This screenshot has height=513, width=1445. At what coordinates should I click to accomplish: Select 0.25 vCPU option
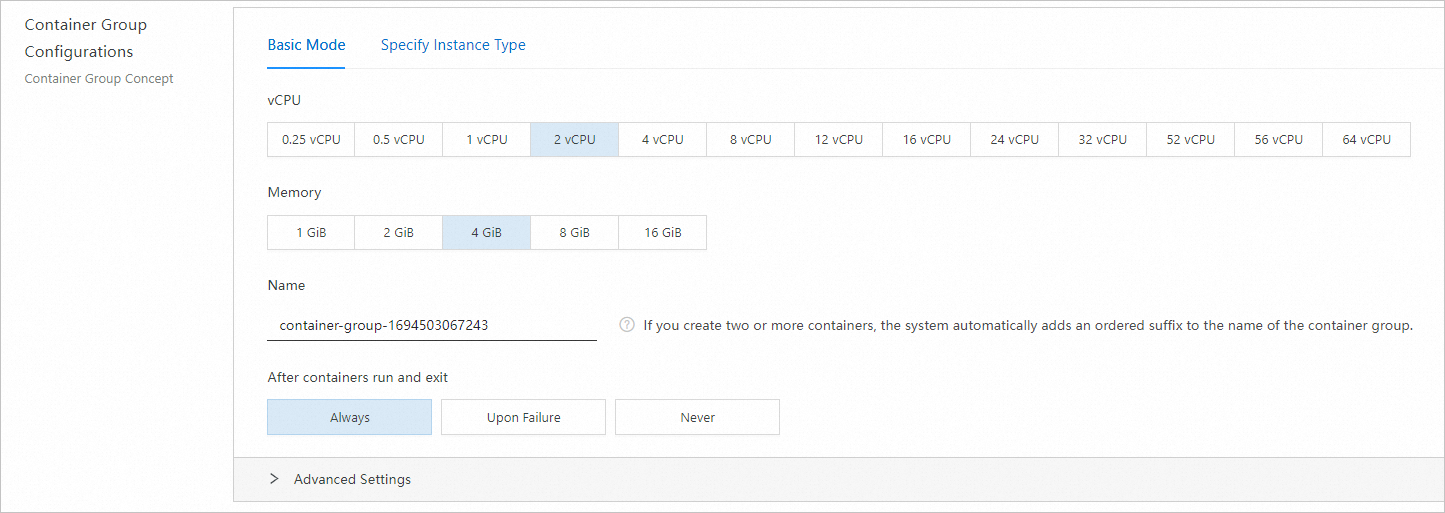(x=311, y=140)
